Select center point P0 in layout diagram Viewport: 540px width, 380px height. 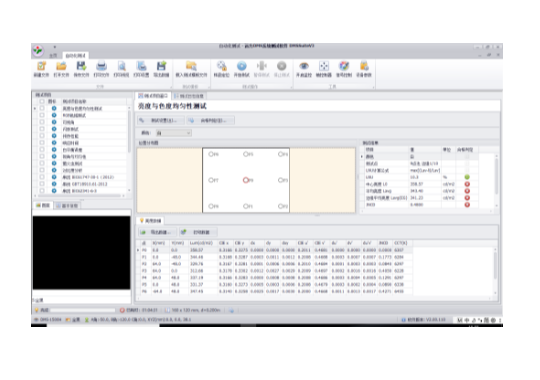tap(246, 180)
